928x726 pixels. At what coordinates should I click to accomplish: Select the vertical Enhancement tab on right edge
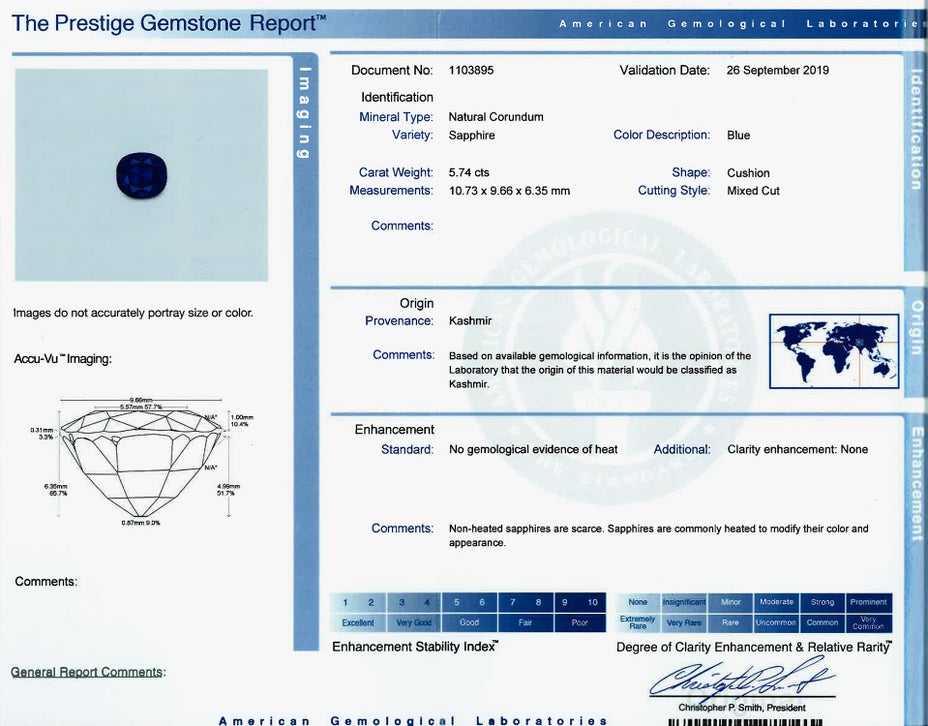[915, 484]
